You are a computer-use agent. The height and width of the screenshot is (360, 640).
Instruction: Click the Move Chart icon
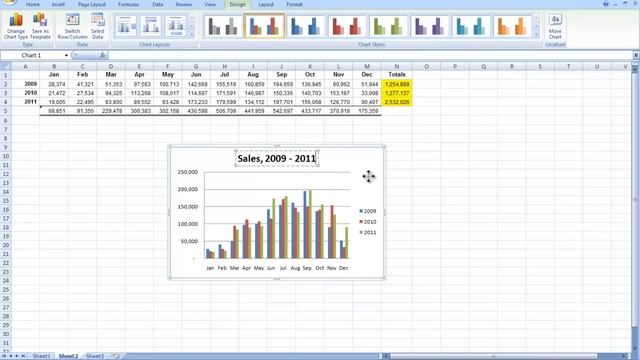(555, 26)
